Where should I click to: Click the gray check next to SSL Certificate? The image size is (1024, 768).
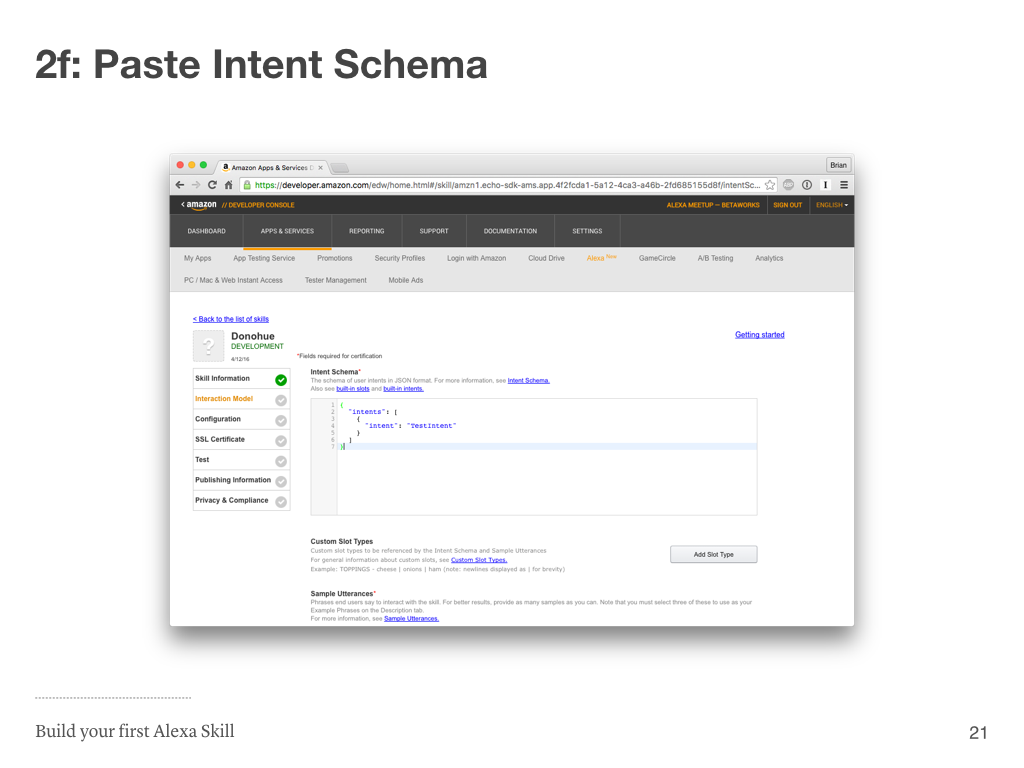click(x=281, y=441)
